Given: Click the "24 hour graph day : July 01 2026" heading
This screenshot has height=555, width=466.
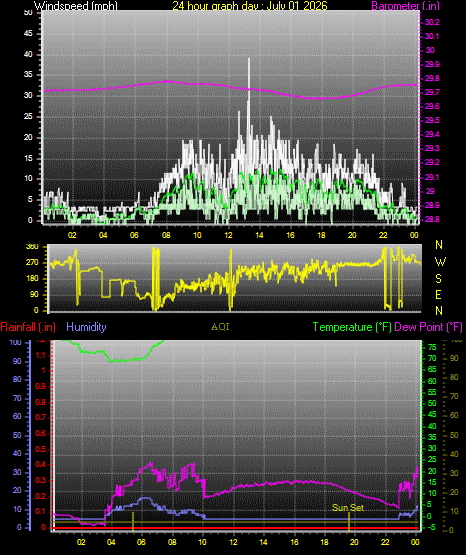Looking at the screenshot, I should click(x=250, y=6).
